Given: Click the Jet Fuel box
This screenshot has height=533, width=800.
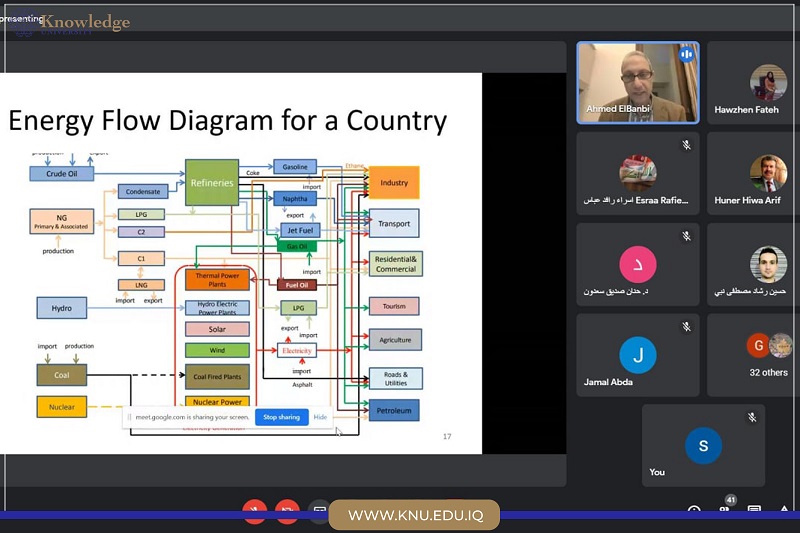Looking at the screenshot, I should (300, 231).
